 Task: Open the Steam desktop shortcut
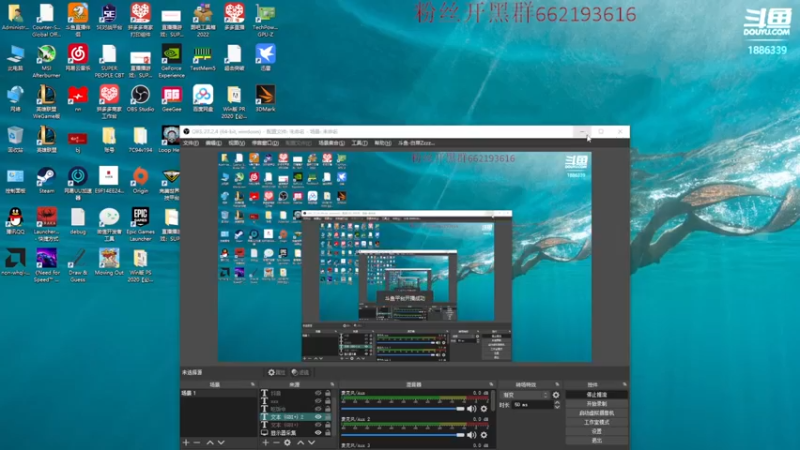46,180
